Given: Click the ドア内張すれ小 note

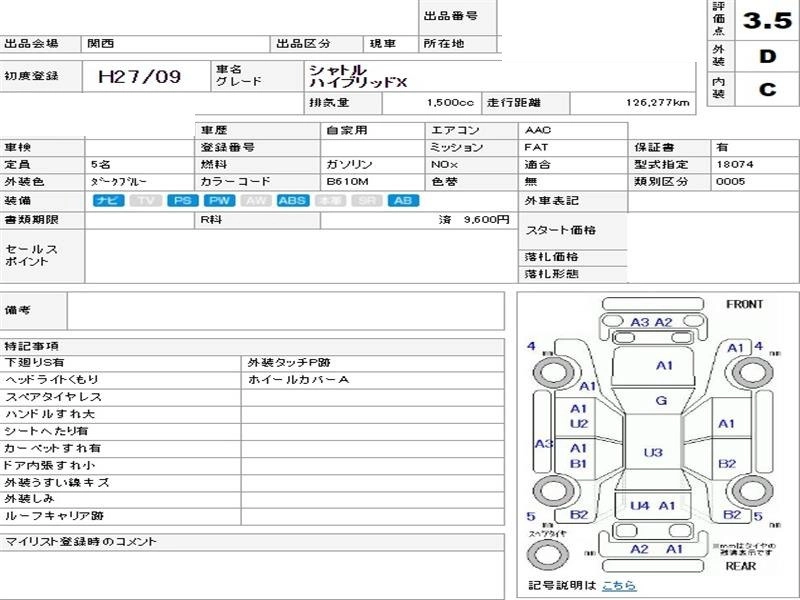Looking at the screenshot, I should point(49,465).
